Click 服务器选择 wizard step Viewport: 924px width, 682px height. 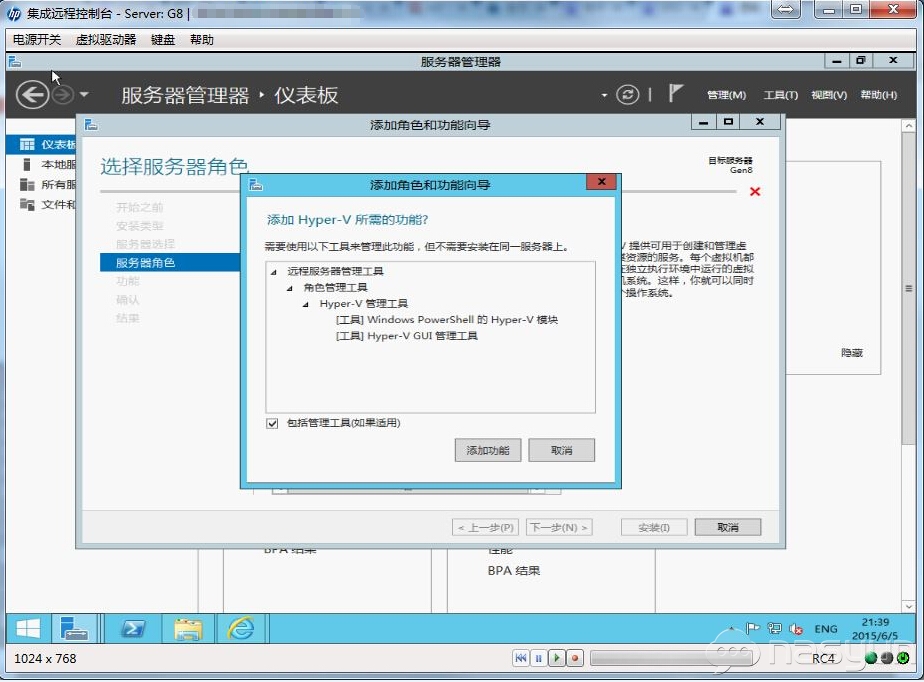click(x=145, y=244)
